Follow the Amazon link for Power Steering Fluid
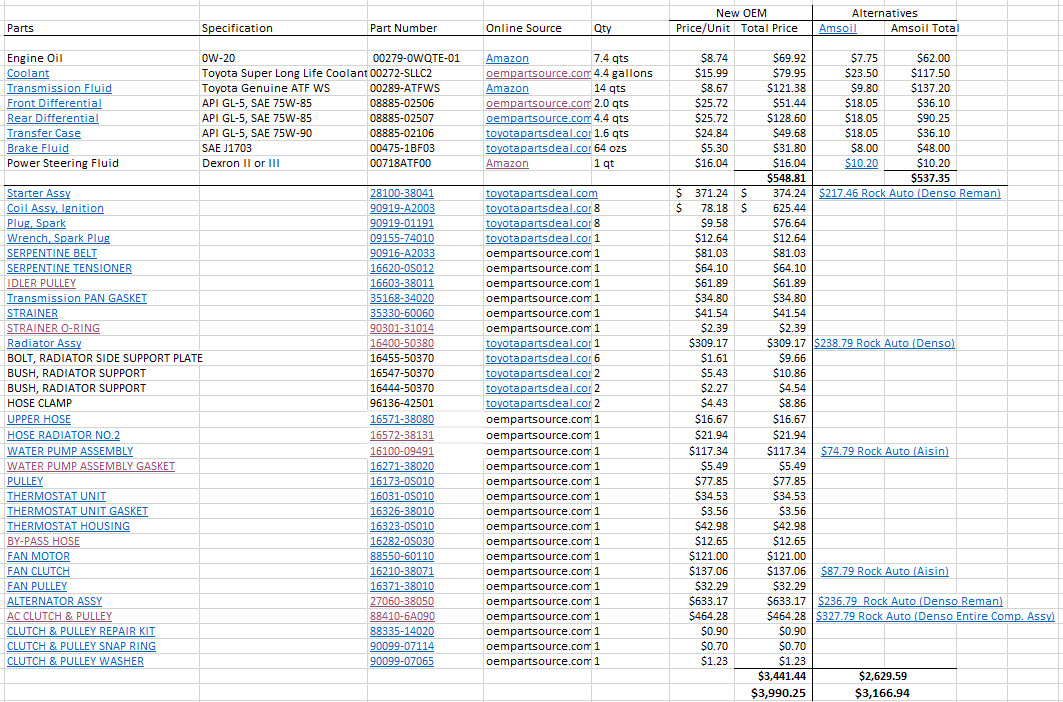 pos(507,163)
